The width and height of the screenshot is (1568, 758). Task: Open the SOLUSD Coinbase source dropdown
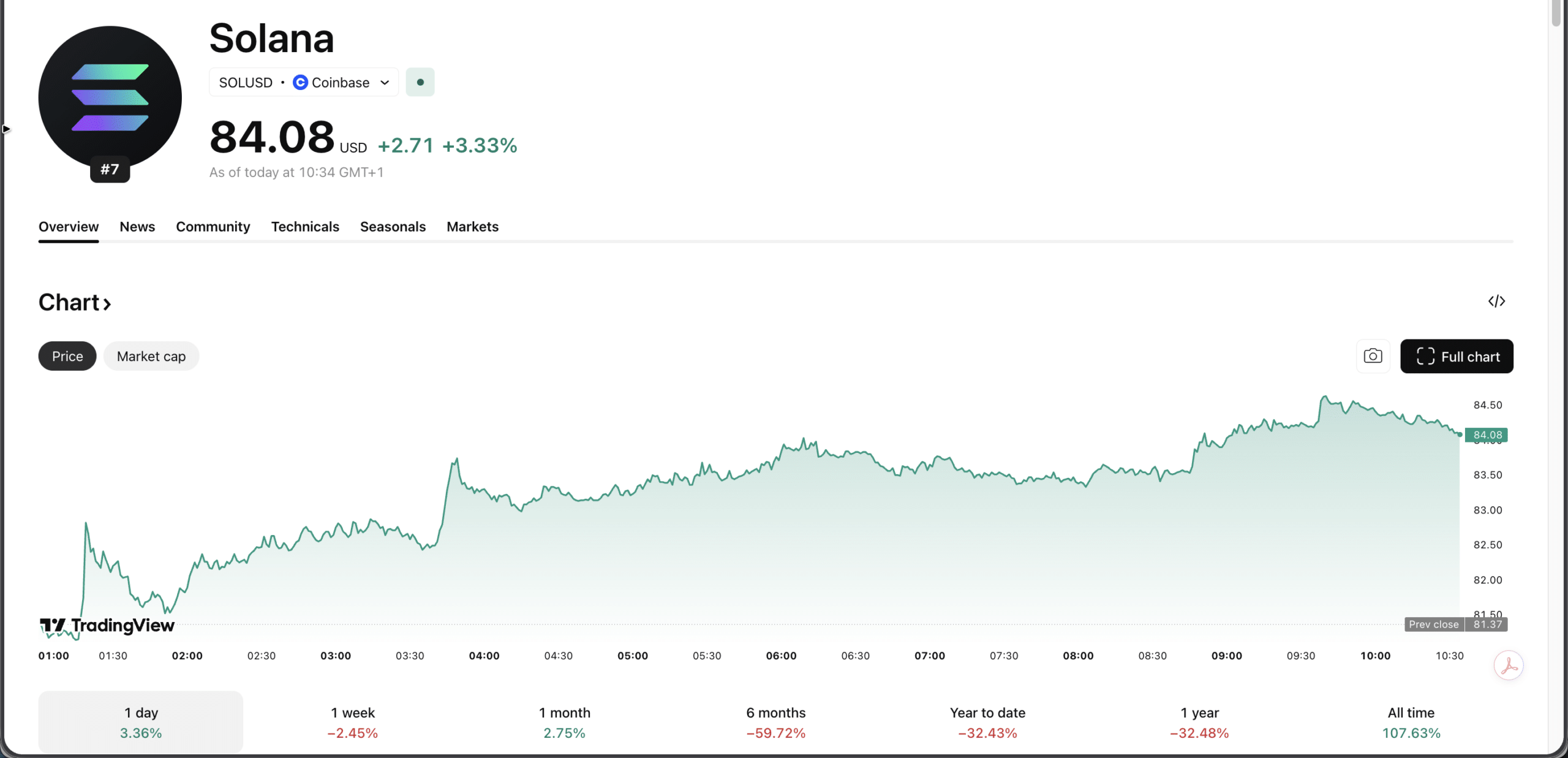(x=304, y=82)
